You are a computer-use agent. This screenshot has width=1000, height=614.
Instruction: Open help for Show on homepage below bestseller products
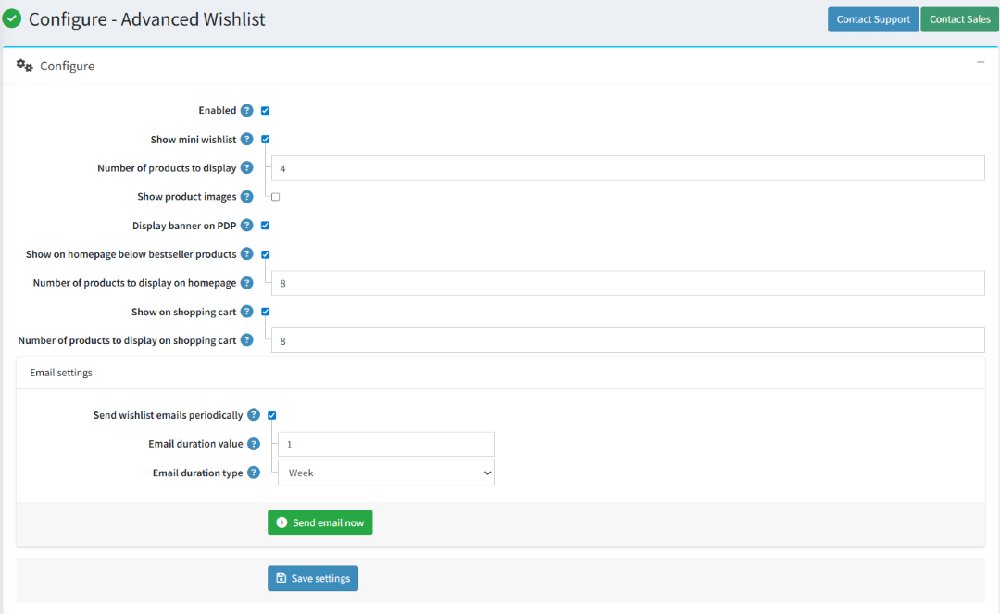point(247,254)
